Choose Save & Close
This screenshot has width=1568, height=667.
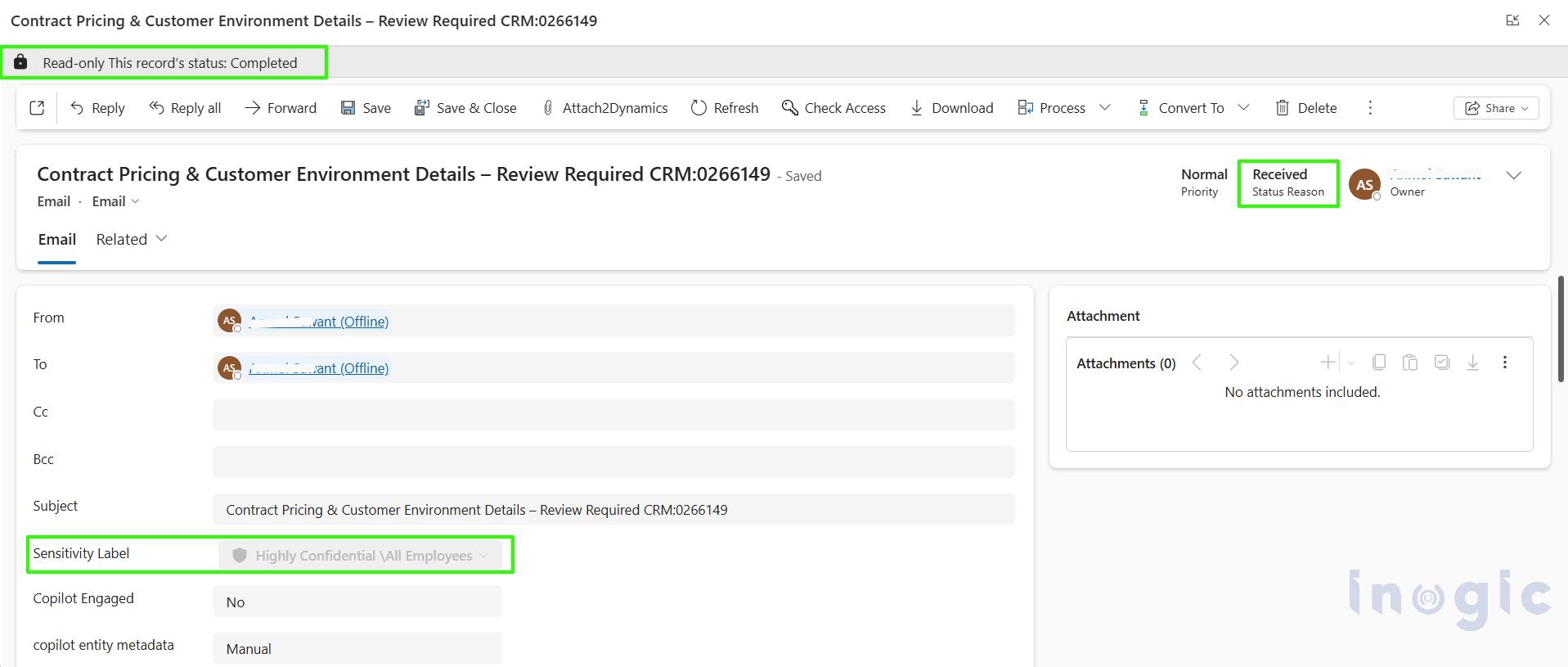[x=465, y=108]
